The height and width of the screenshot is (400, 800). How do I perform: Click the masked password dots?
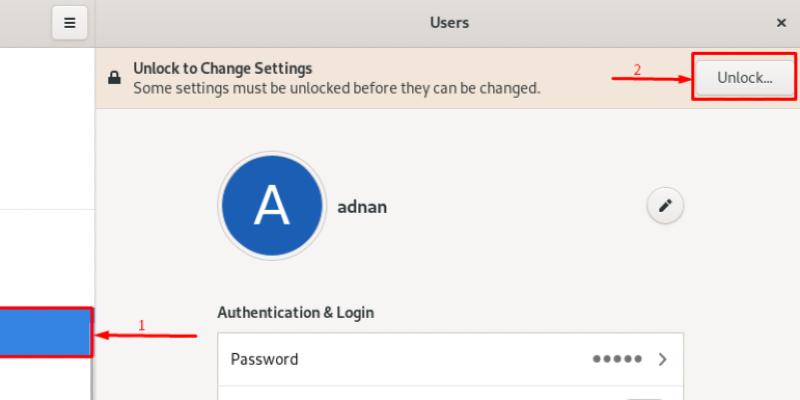coord(617,359)
